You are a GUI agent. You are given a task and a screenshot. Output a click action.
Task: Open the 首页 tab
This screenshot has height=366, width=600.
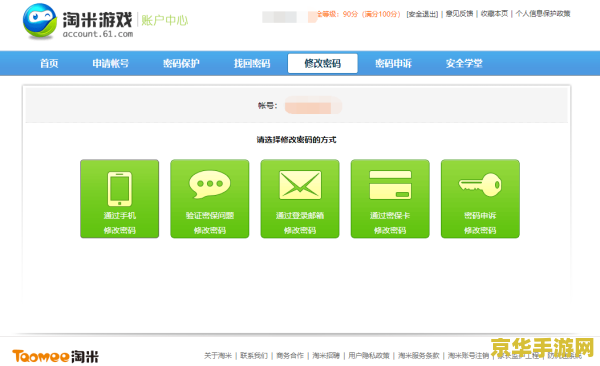pos(49,63)
